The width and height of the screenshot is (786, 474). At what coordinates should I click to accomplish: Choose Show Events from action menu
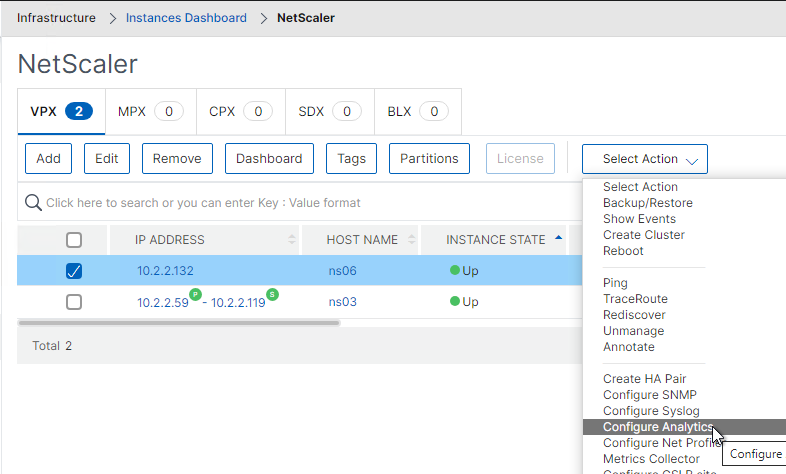pos(639,219)
